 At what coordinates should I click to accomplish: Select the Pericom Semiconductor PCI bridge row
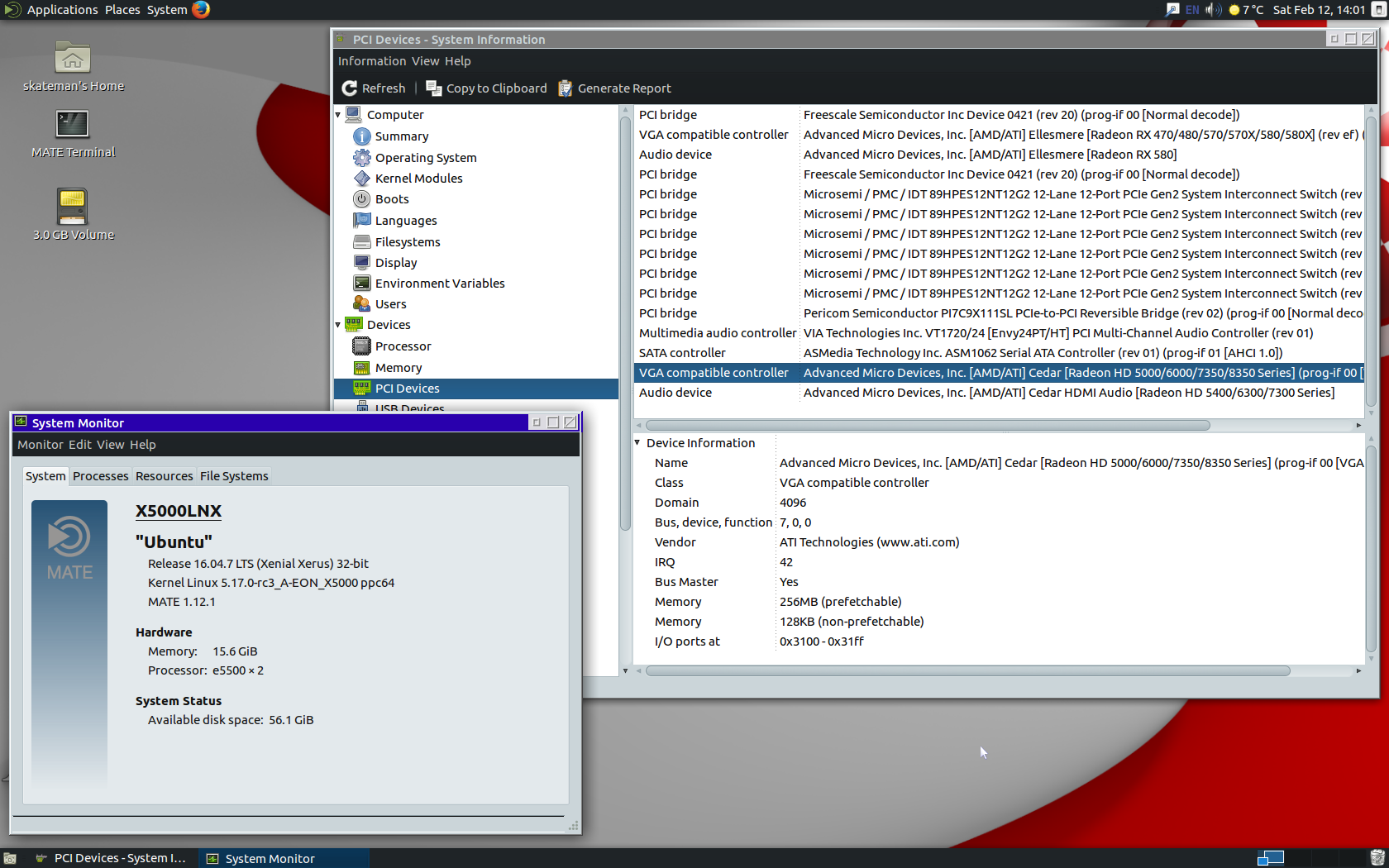[999, 313]
